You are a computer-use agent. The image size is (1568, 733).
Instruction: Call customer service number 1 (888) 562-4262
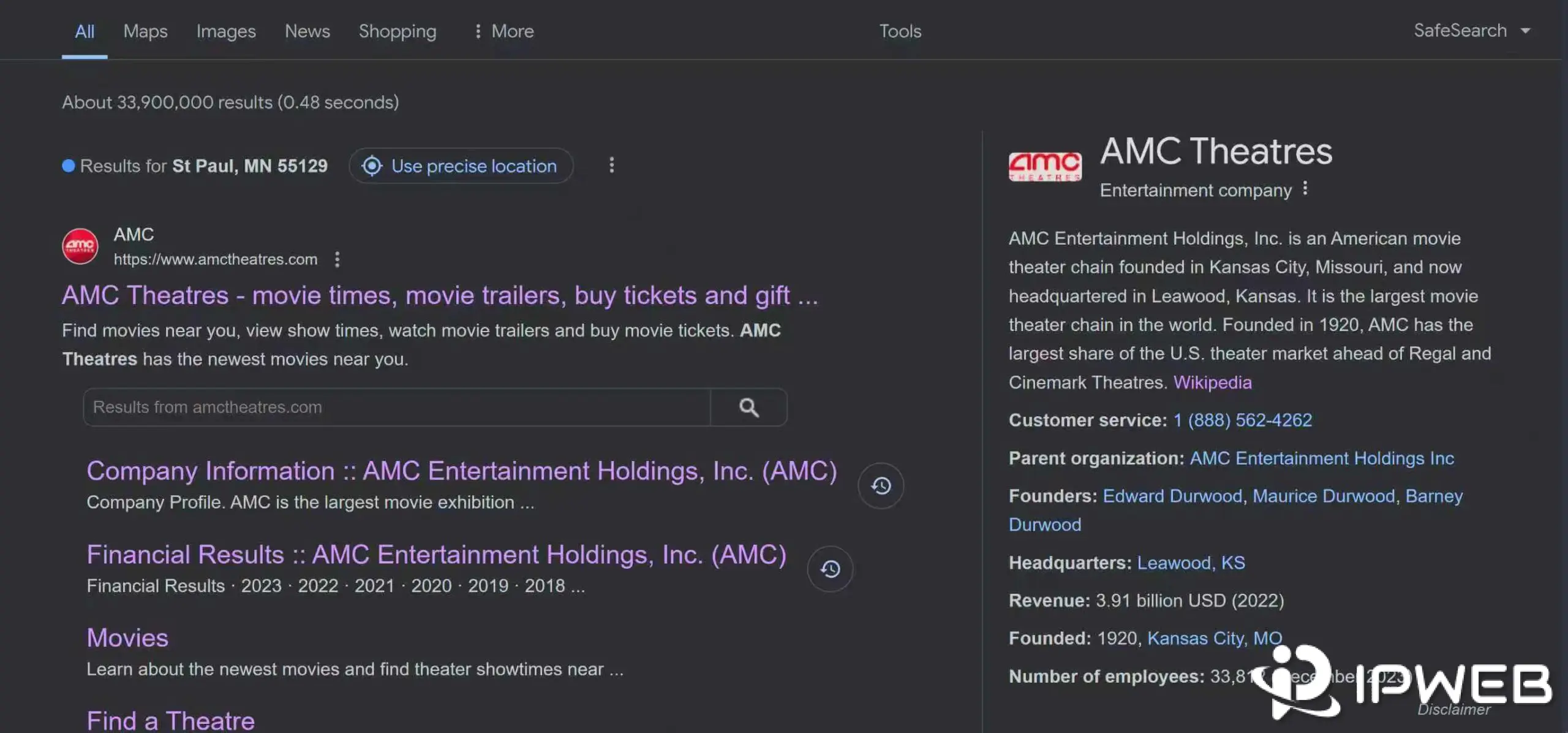click(x=1243, y=420)
